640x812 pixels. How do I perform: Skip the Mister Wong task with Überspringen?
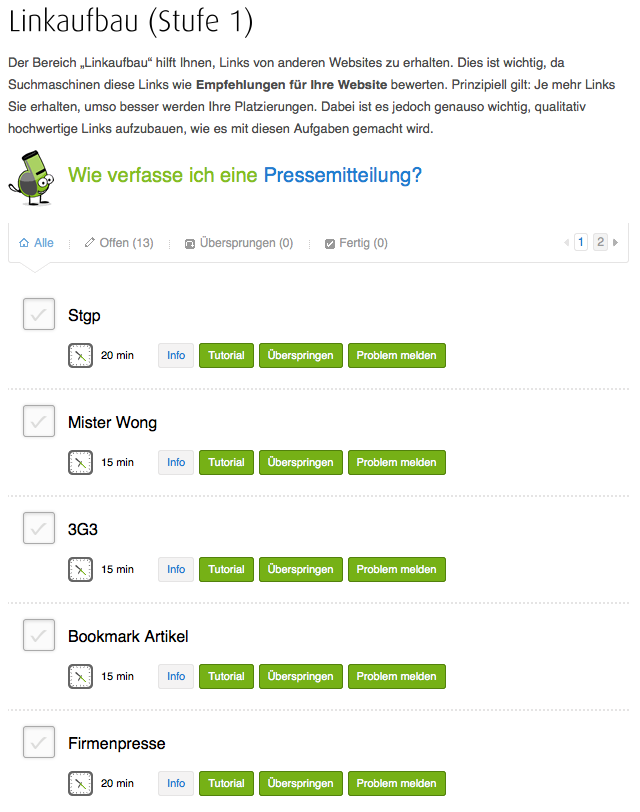pos(300,462)
